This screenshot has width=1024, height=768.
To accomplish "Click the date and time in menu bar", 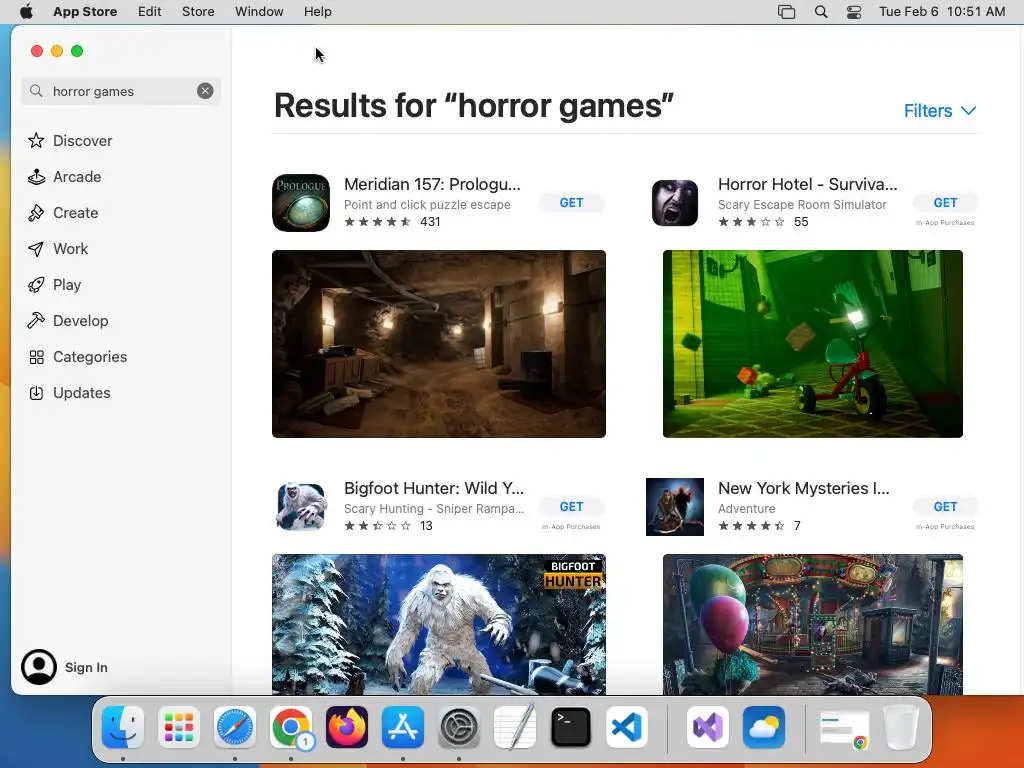I will click(942, 11).
